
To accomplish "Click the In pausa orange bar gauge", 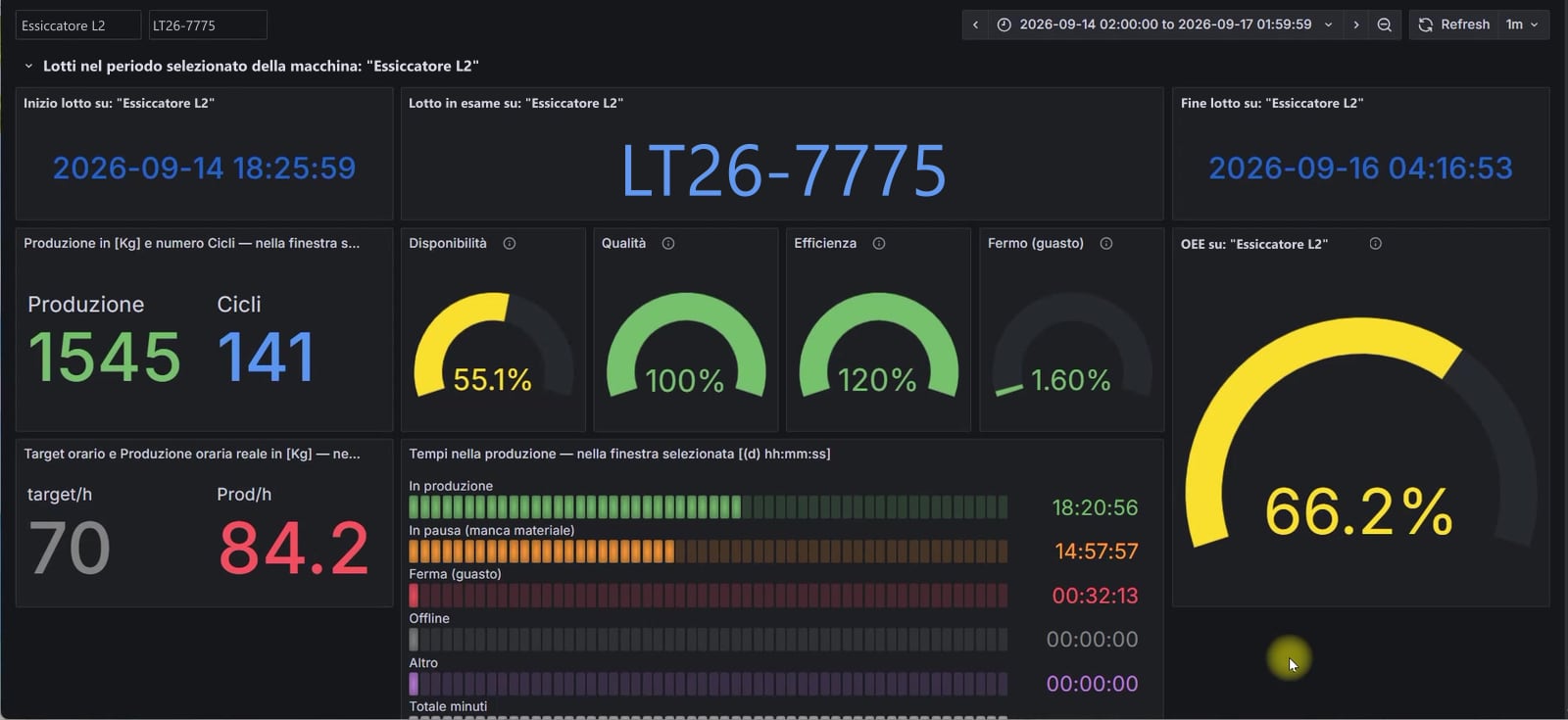I will click(708, 551).
